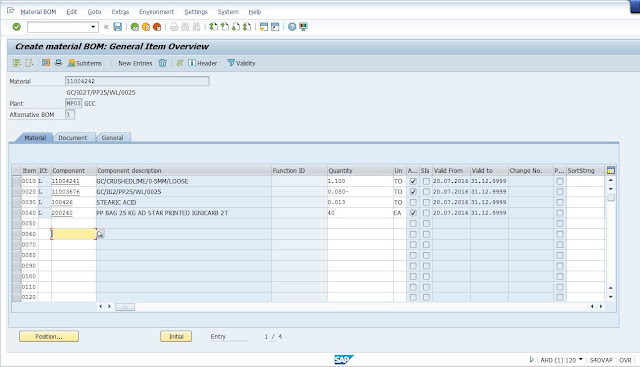Click the Initial button

pos(176,336)
